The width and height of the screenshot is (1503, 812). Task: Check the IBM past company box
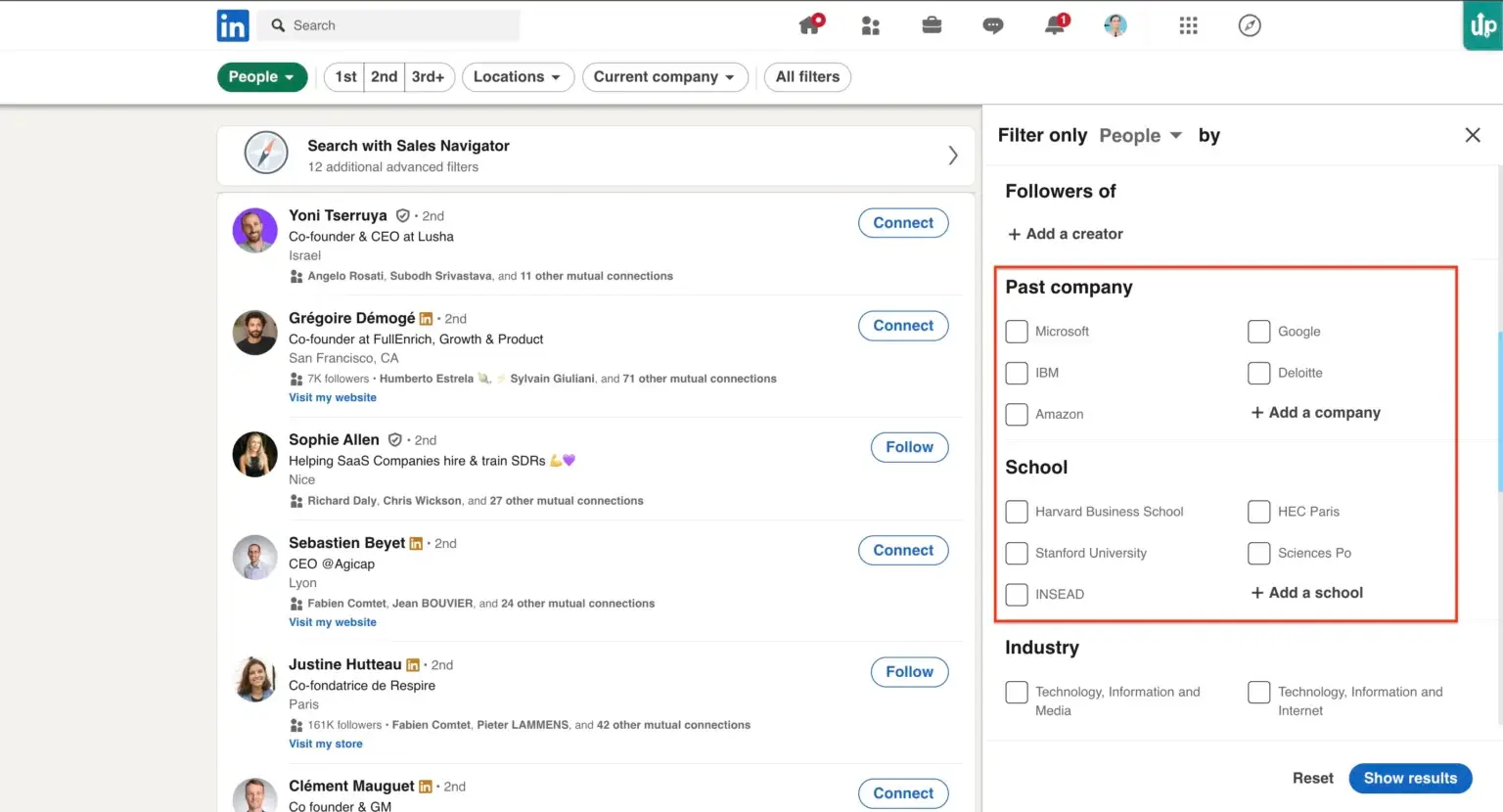coord(1017,373)
